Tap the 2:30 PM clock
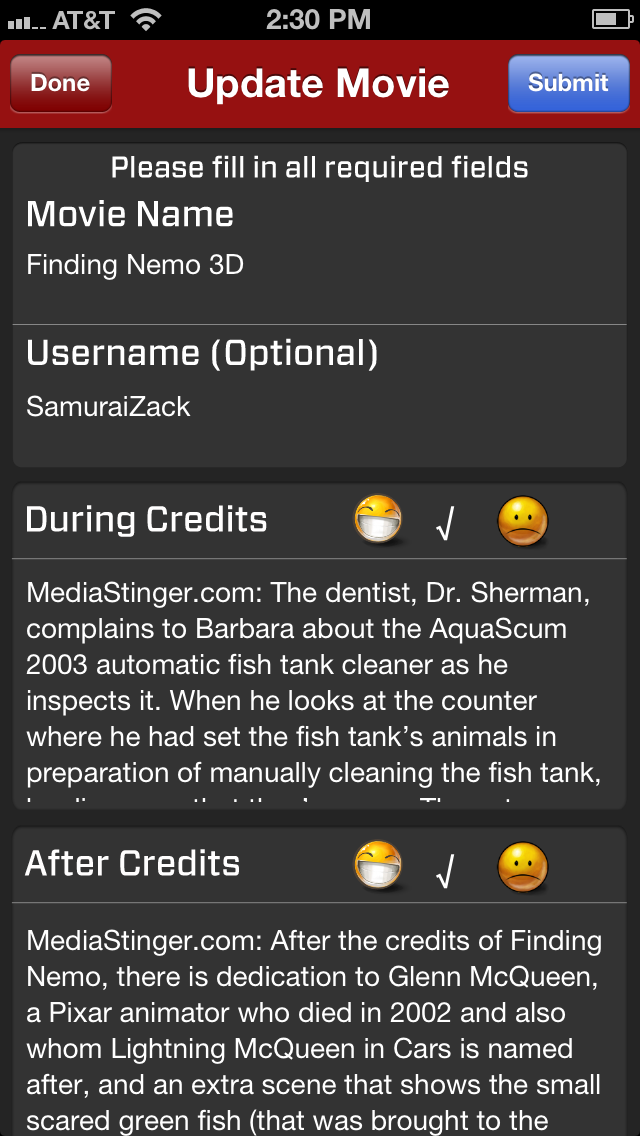Image resolution: width=640 pixels, height=1136 pixels. (319, 19)
